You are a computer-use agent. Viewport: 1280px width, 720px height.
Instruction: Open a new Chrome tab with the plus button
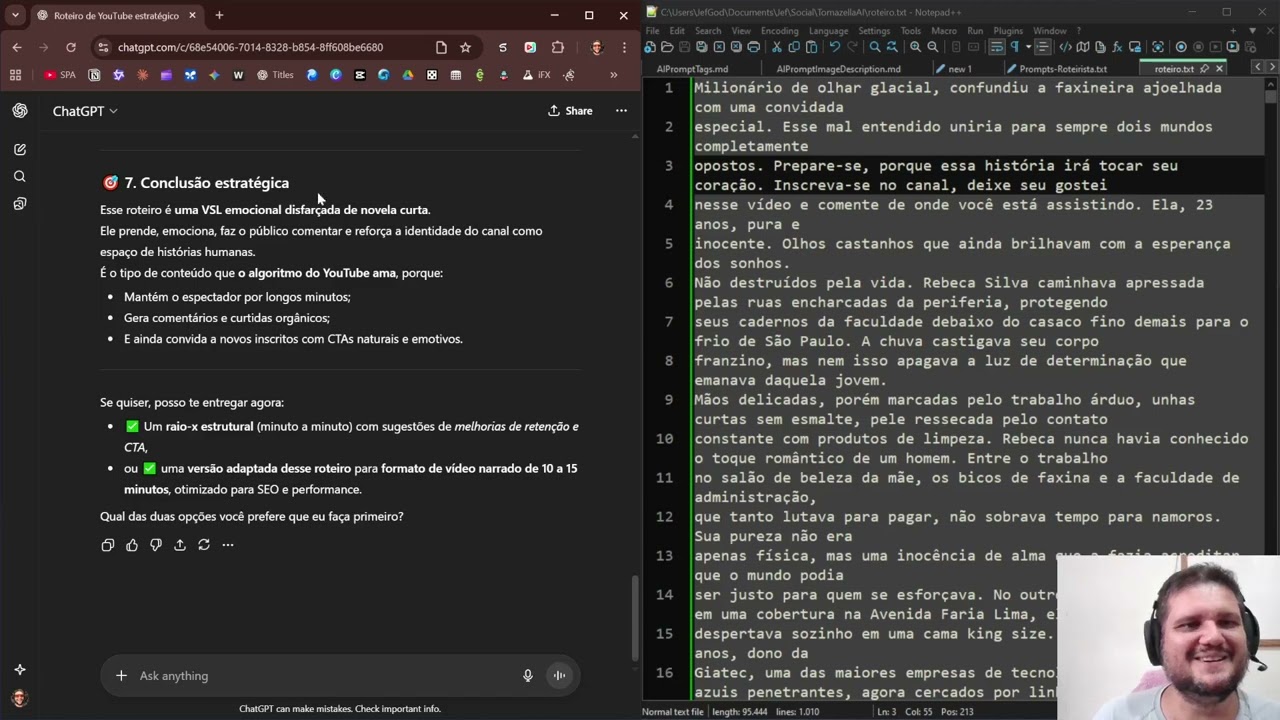(x=219, y=15)
